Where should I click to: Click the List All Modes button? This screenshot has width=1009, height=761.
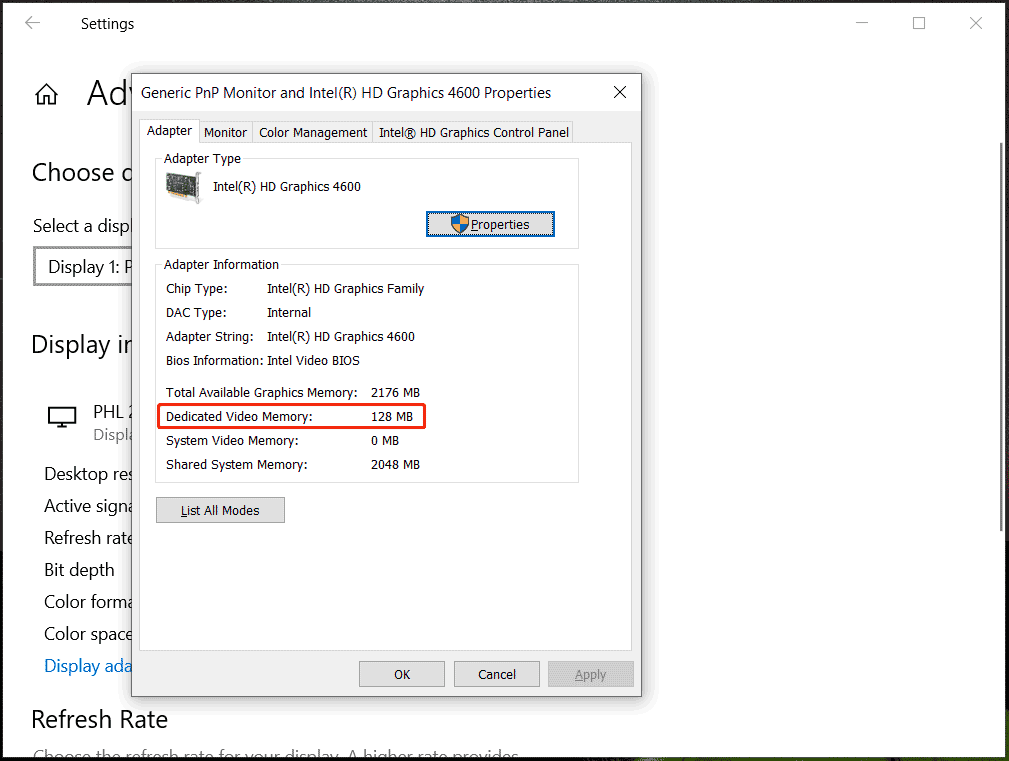220,510
